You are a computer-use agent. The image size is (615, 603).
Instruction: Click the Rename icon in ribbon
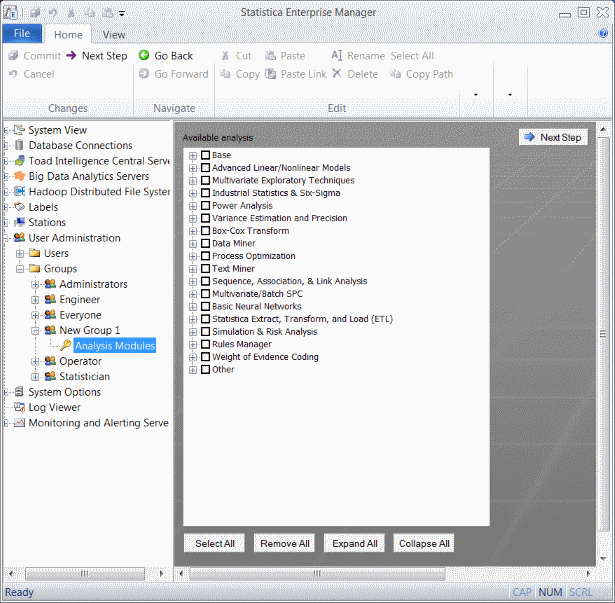pyautogui.click(x=337, y=55)
